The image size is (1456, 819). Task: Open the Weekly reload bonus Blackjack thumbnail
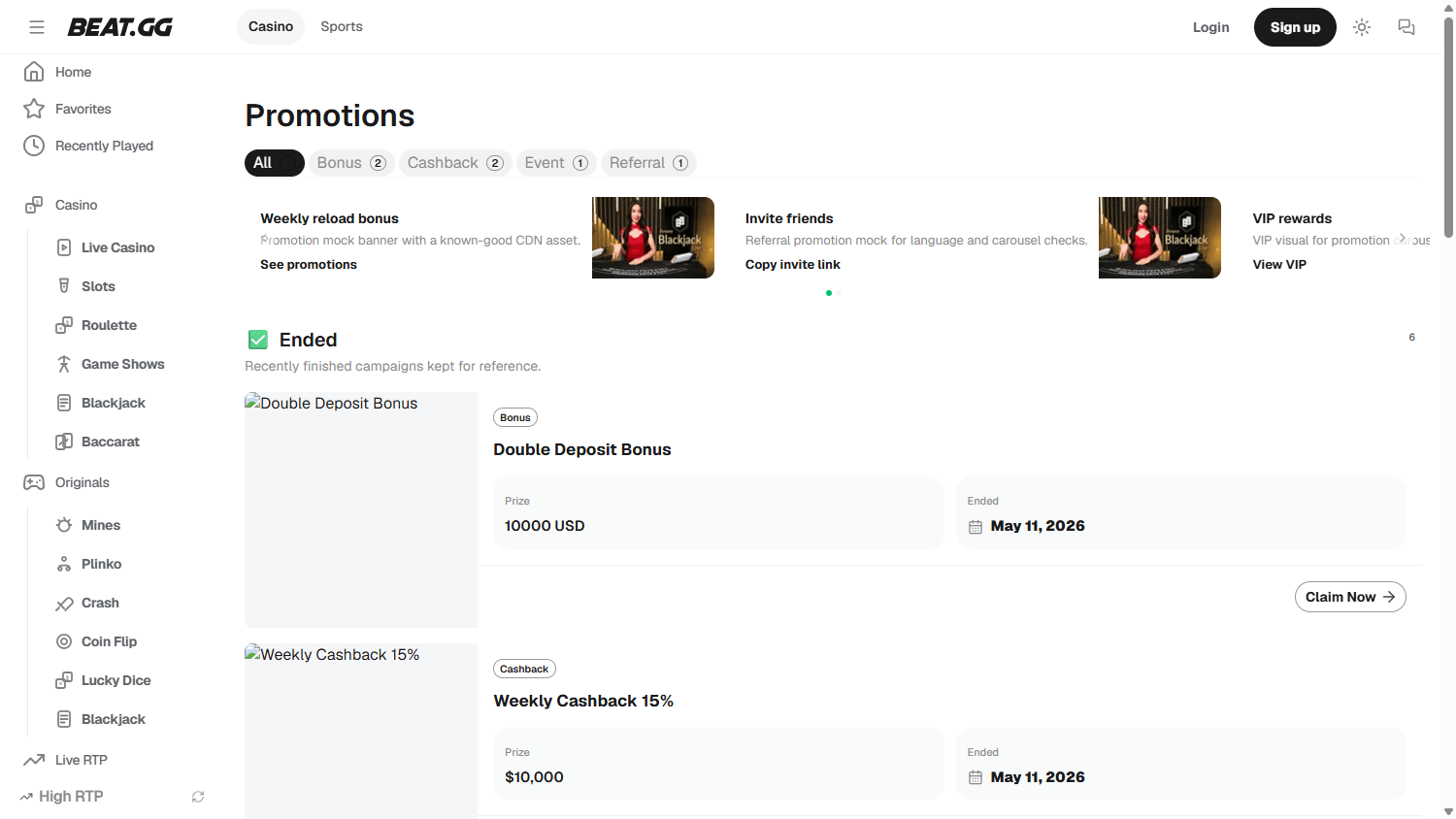(653, 238)
